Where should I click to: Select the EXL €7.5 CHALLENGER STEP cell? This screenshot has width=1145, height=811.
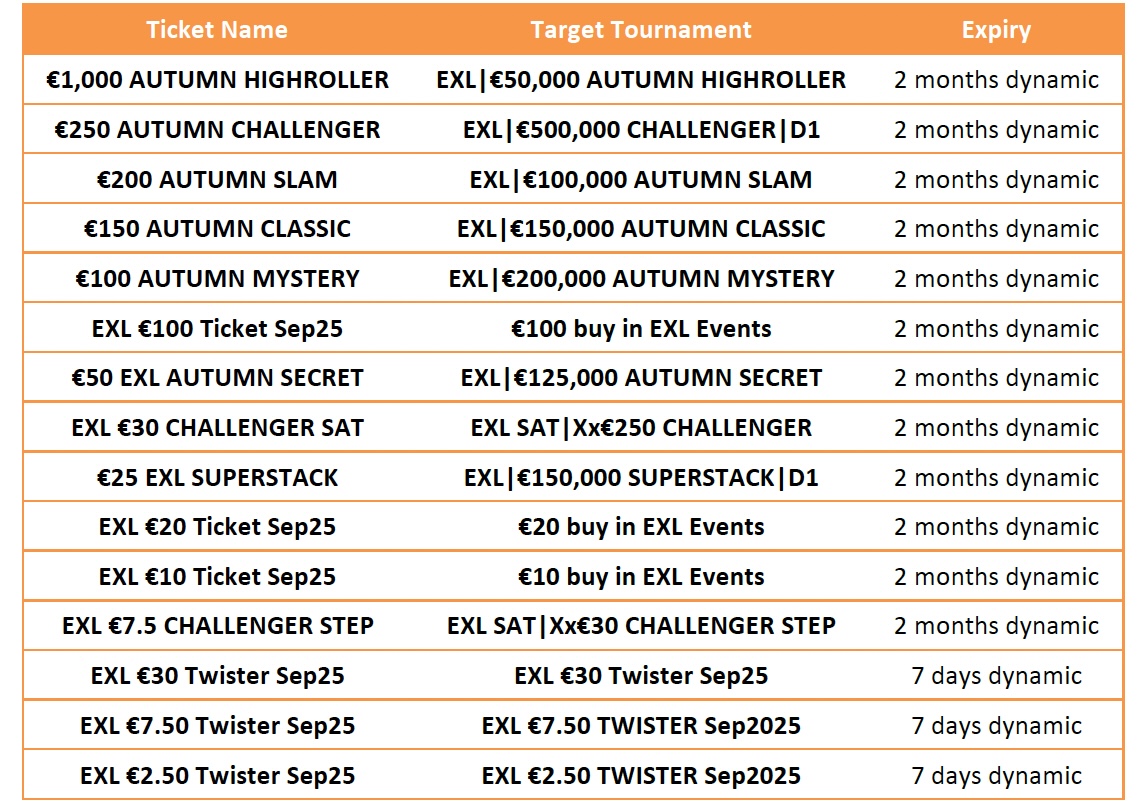point(217,626)
